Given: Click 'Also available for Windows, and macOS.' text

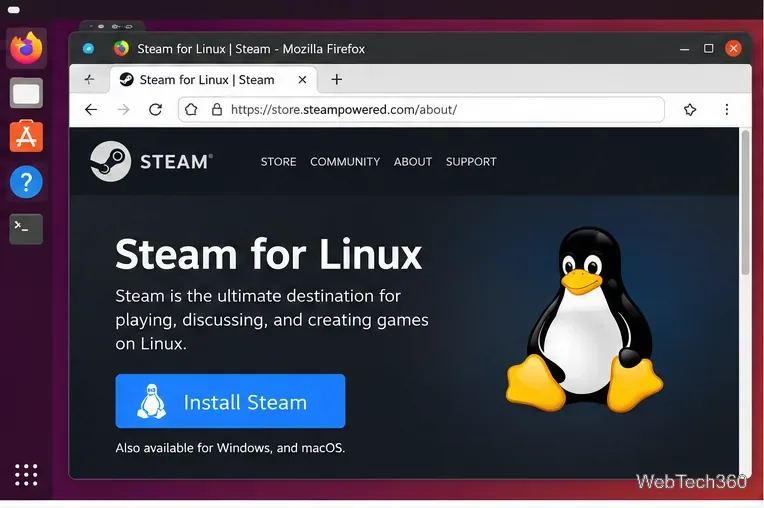Looking at the screenshot, I should (x=230, y=448).
